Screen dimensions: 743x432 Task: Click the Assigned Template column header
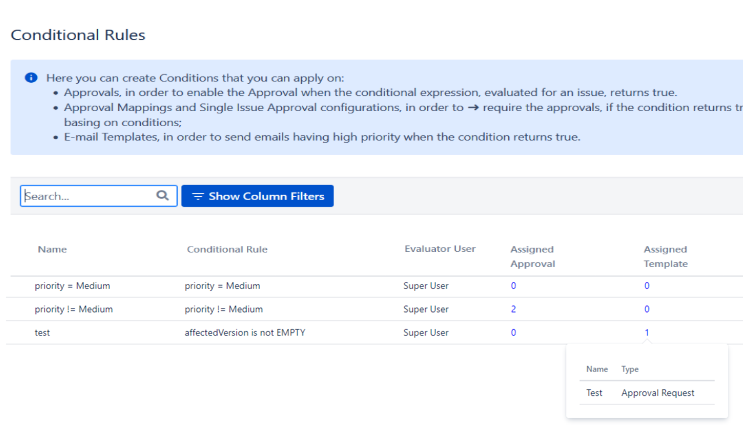coord(665,256)
